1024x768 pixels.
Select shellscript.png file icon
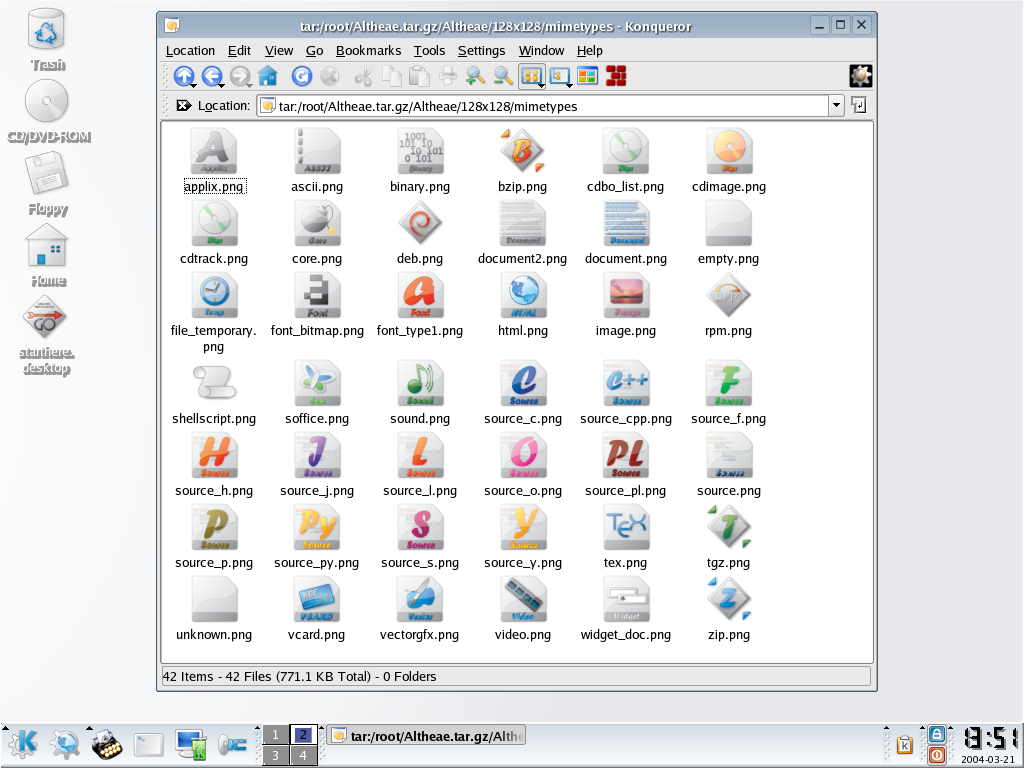(x=214, y=383)
